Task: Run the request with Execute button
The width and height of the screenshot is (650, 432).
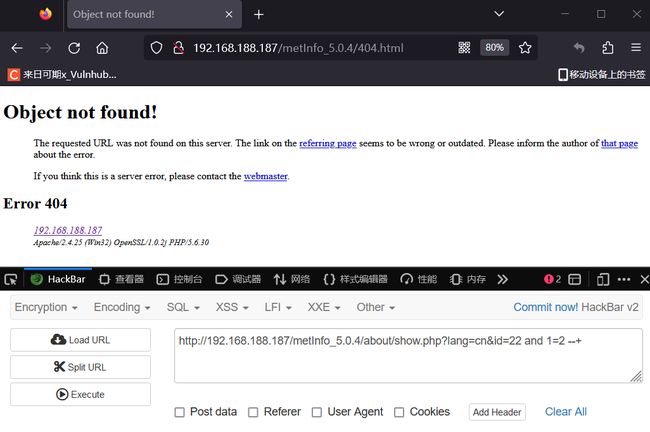Action: pos(80,394)
